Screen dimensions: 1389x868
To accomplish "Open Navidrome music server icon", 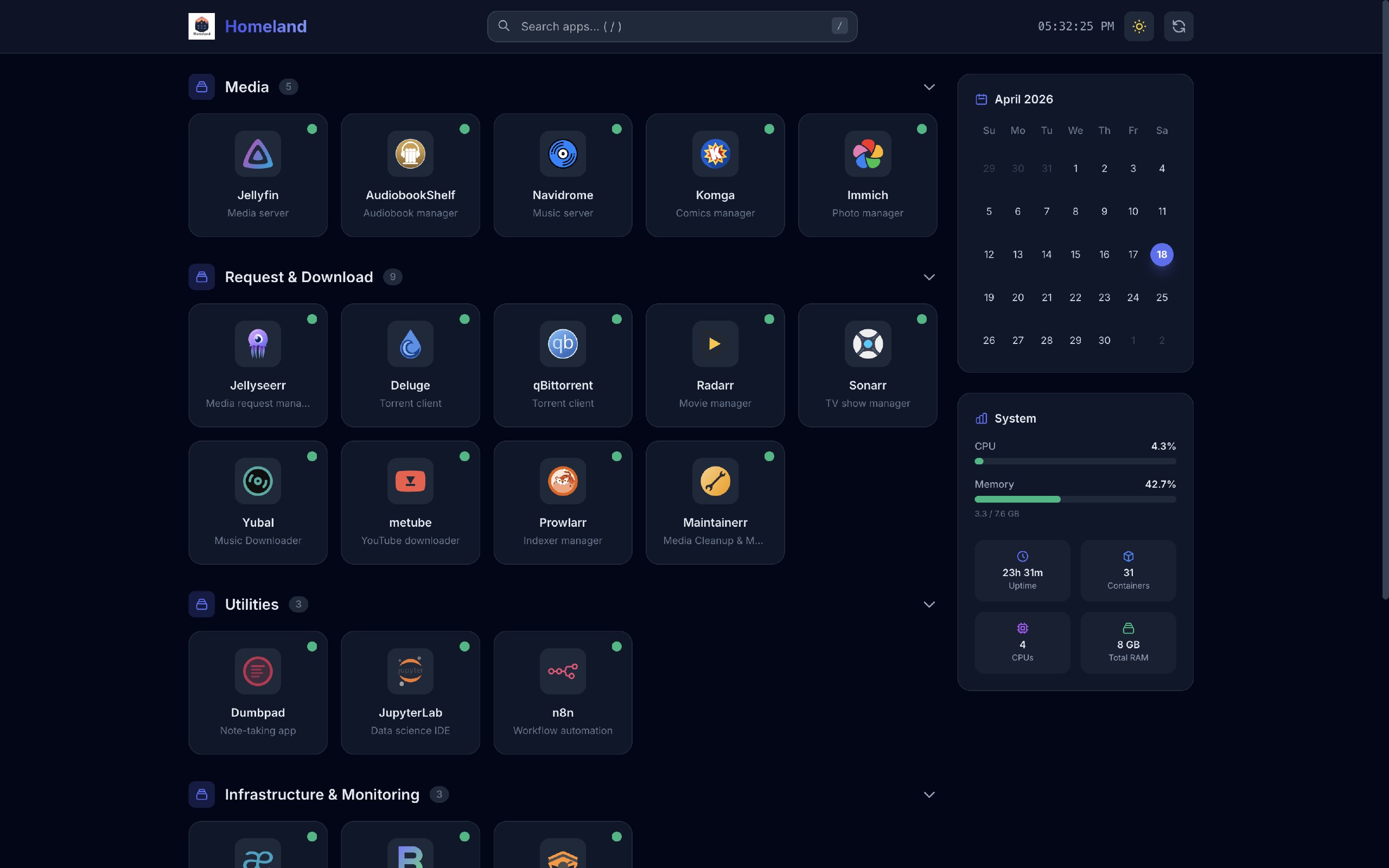I will tap(563, 154).
